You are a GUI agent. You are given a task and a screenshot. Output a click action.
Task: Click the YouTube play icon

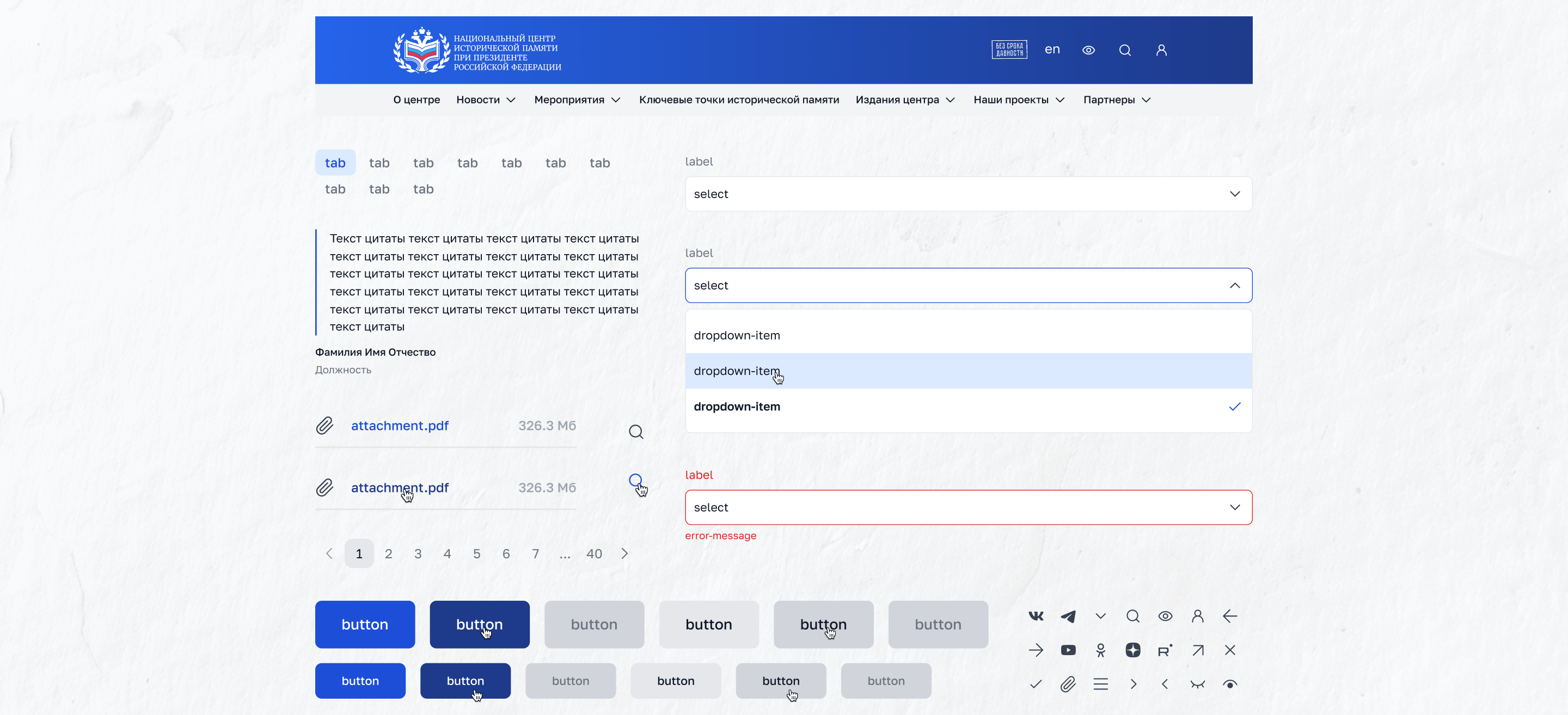point(1068,650)
